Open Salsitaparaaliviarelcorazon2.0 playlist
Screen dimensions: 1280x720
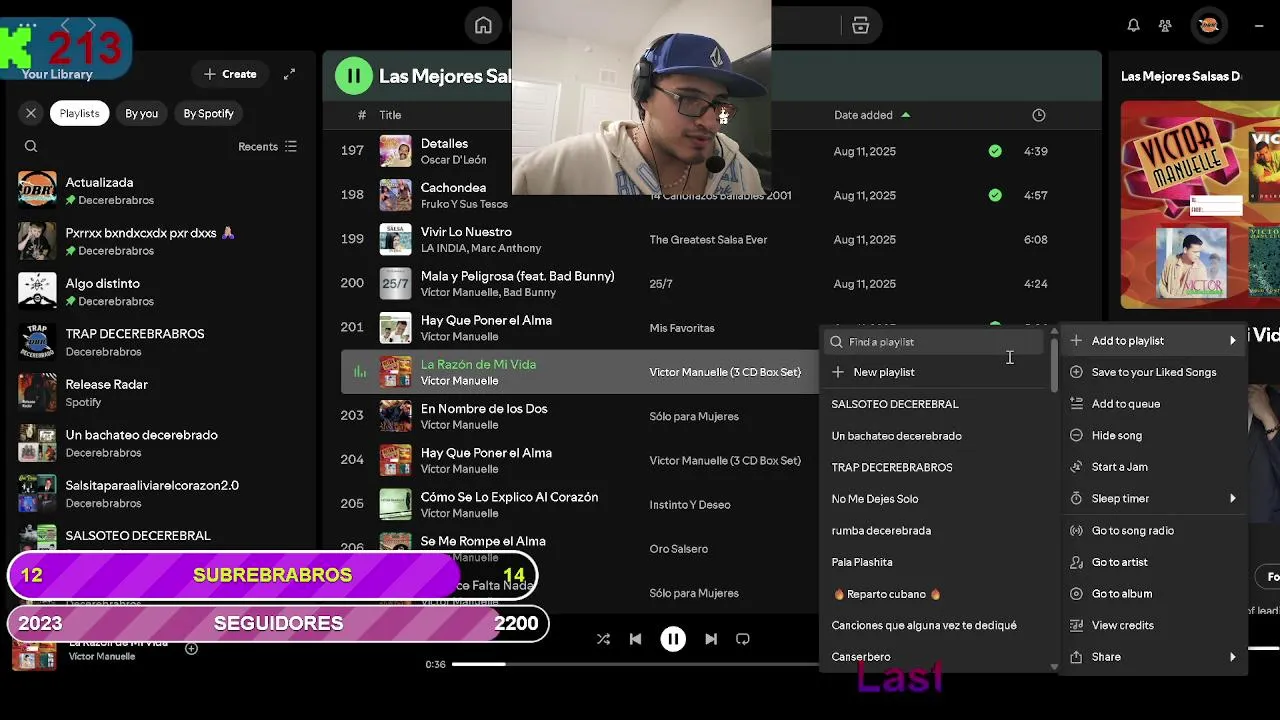click(x=160, y=493)
